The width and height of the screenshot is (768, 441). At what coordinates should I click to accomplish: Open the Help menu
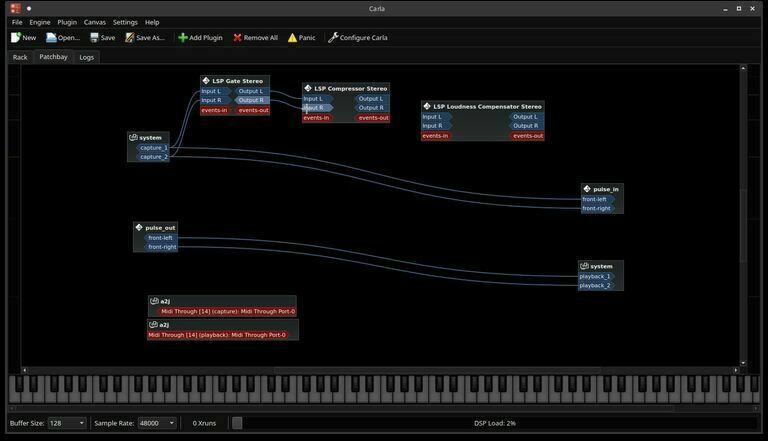coord(152,22)
